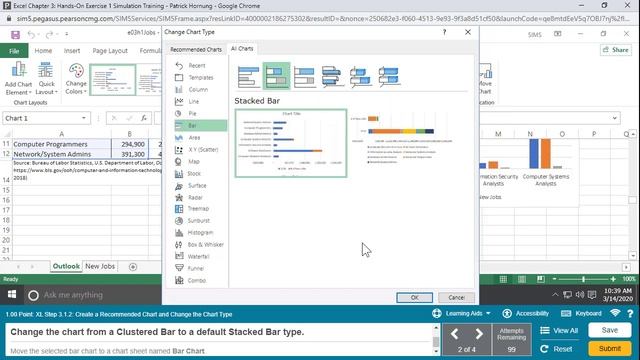Click Cortana Ask me anything search box
640x360 pixels.
coord(93,295)
